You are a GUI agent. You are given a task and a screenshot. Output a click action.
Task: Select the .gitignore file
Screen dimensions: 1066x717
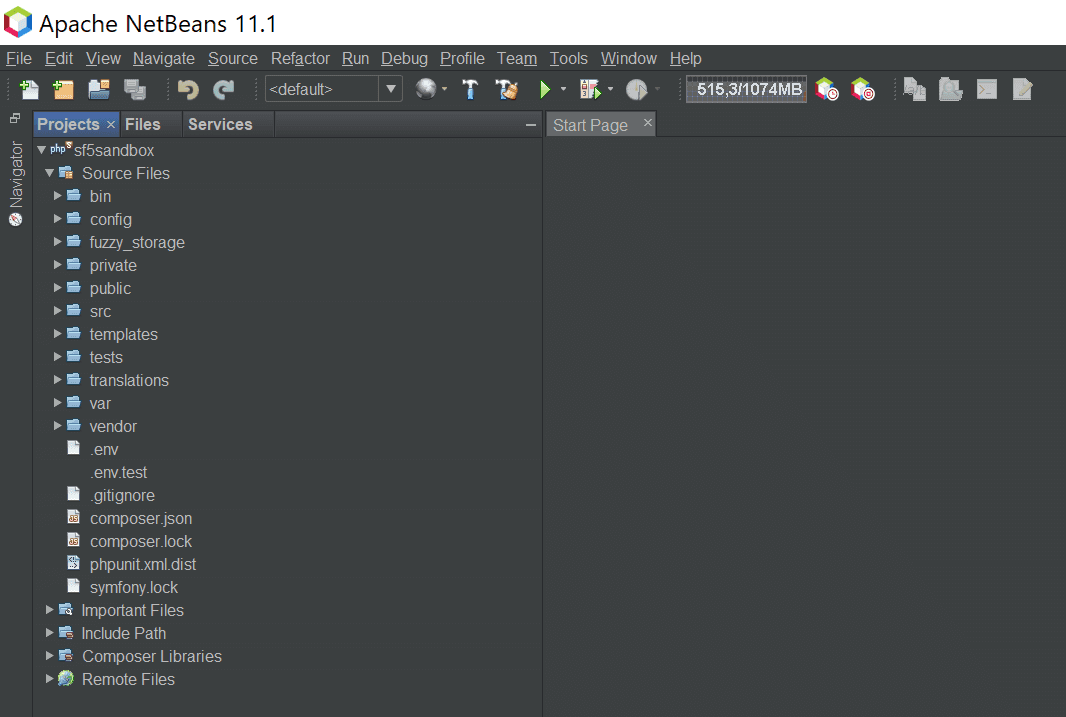point(122,495)
